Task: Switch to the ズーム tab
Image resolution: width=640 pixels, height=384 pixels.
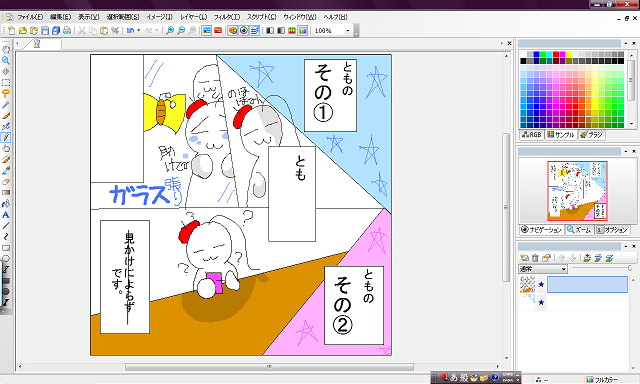Action: click(579, 230)
